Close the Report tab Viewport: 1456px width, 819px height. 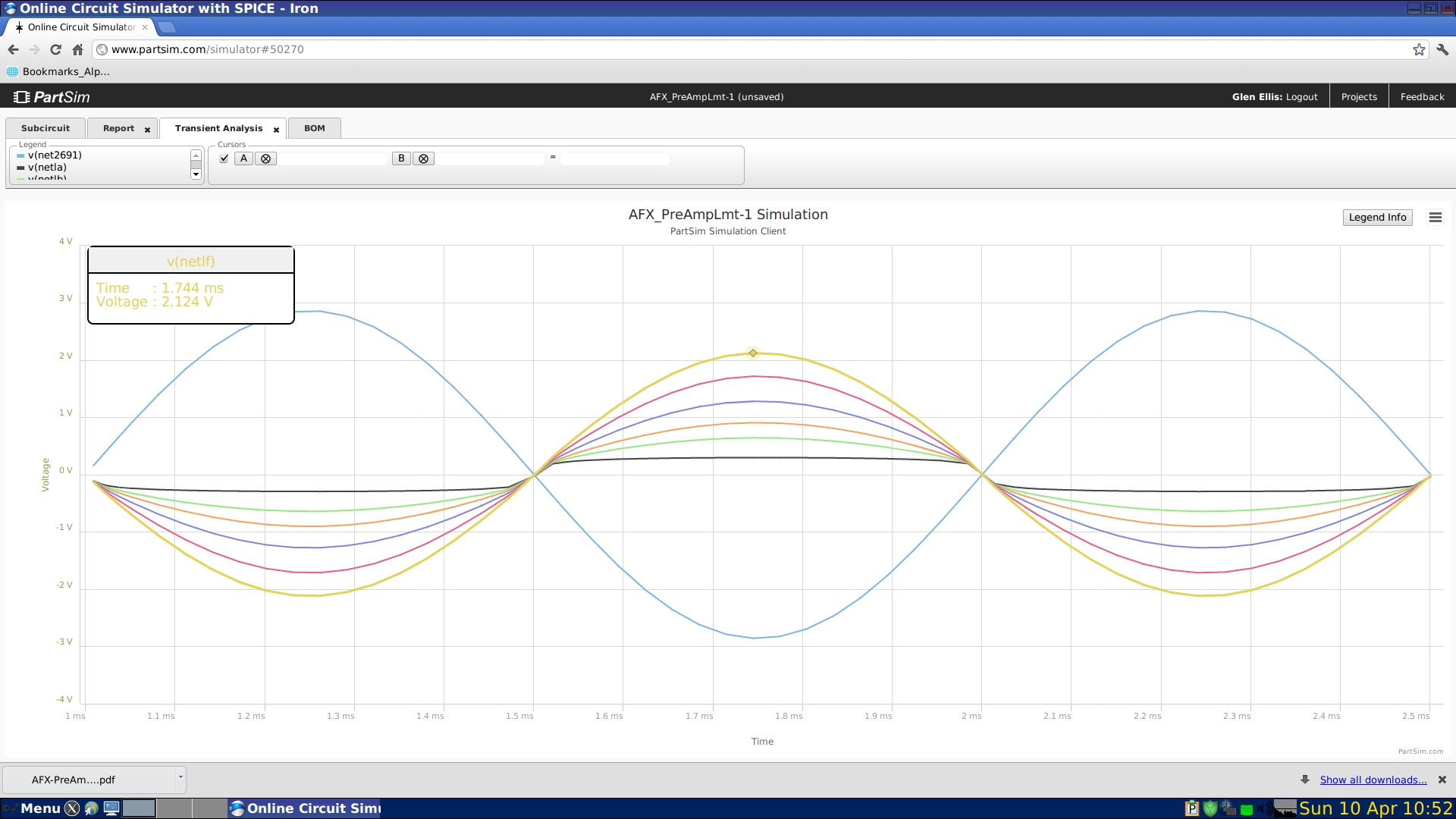pos(147,130)
